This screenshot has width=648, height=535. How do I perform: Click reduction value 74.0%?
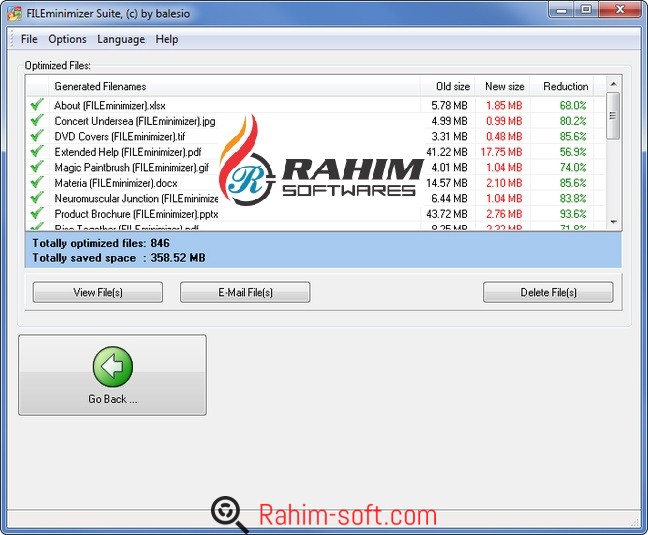tap(573, 168)
